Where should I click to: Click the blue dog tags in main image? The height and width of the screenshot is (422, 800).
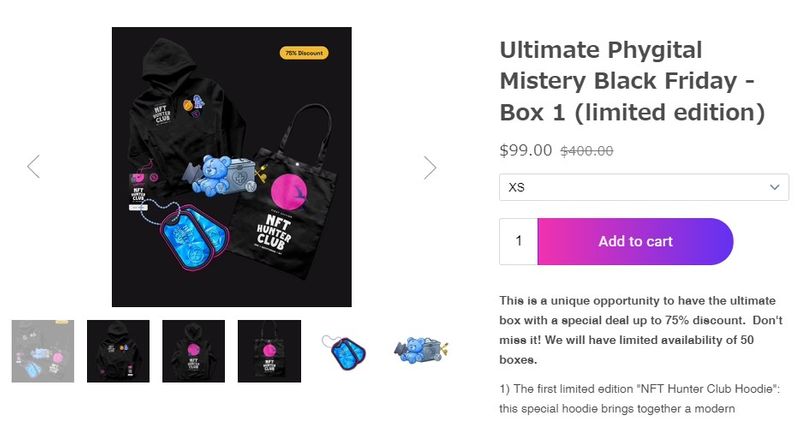pos(194,237)
